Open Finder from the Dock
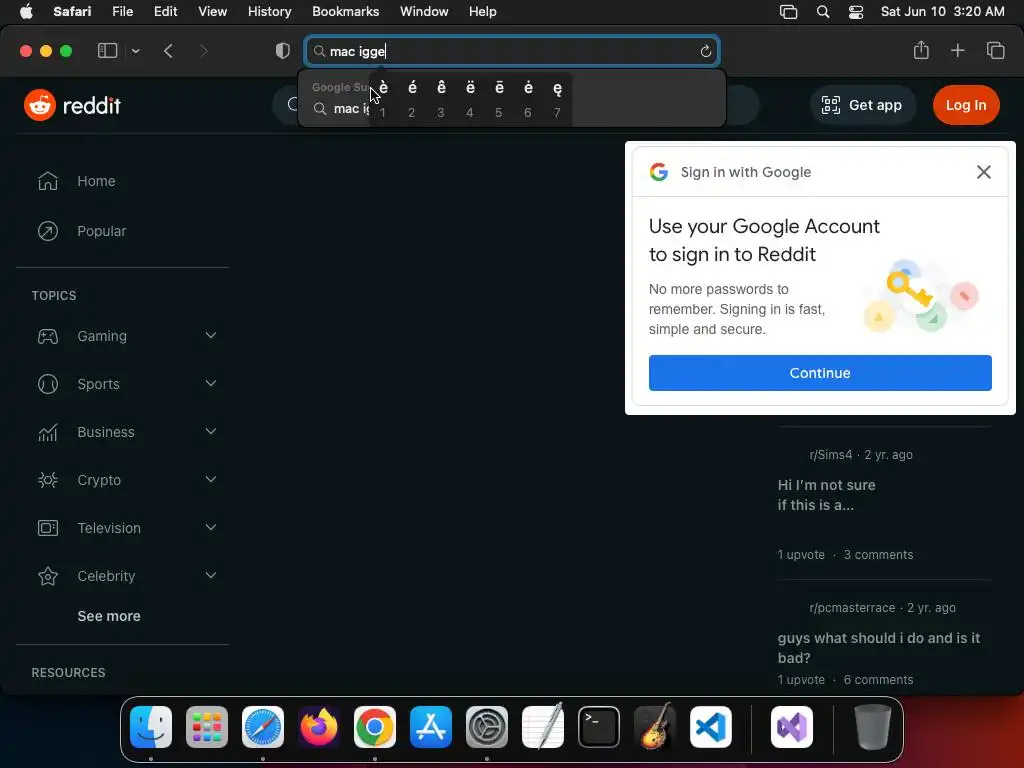The image size is (1024, 768). point(151,727)
